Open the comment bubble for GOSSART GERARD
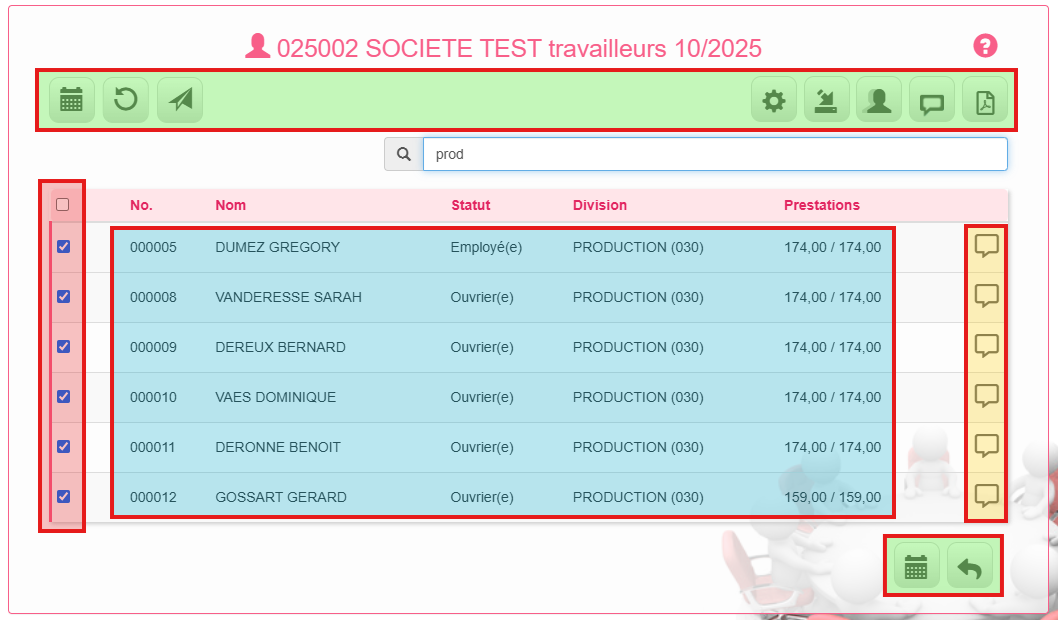 (x=986, y=496)
